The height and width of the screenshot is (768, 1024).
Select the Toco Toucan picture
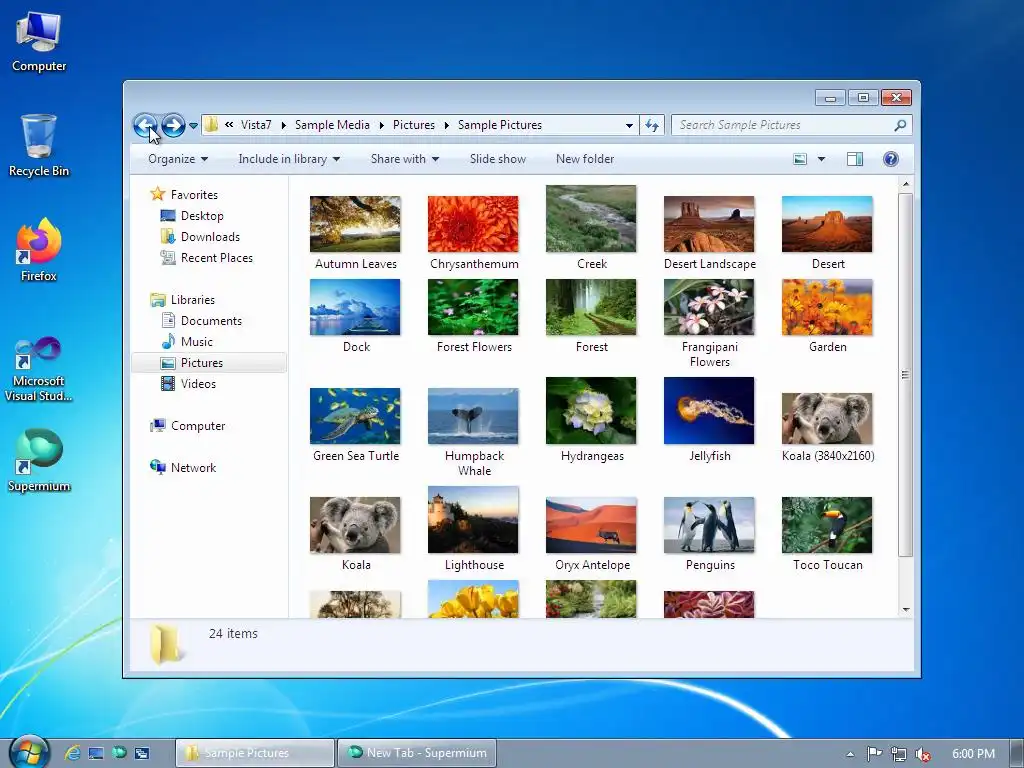pyautogui.click(x=827, y=534)
